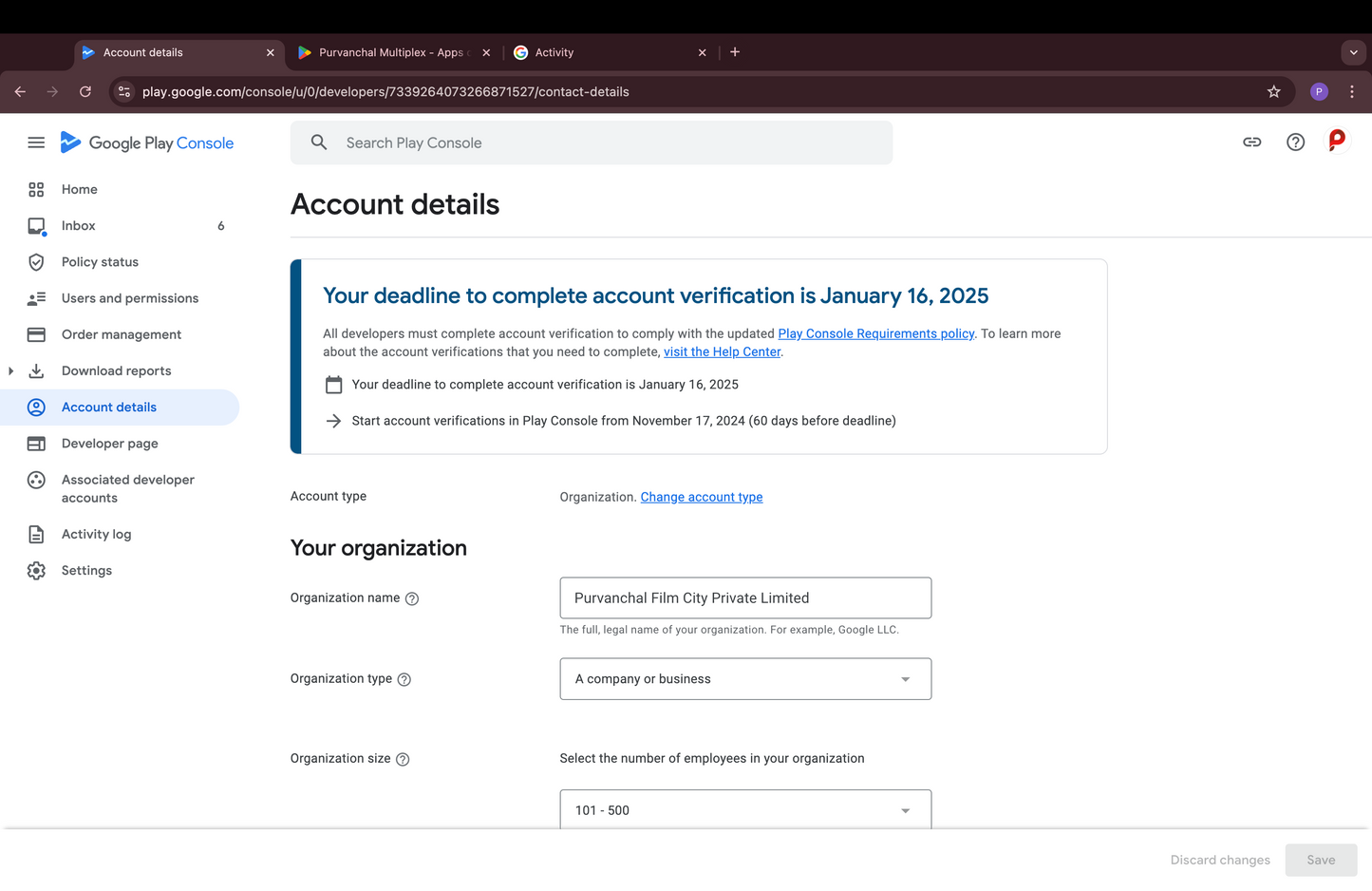Click the red account avatar icon
Image resolution: width=1372 pixels, height=891 pixels.
[x=1337, y=142]
